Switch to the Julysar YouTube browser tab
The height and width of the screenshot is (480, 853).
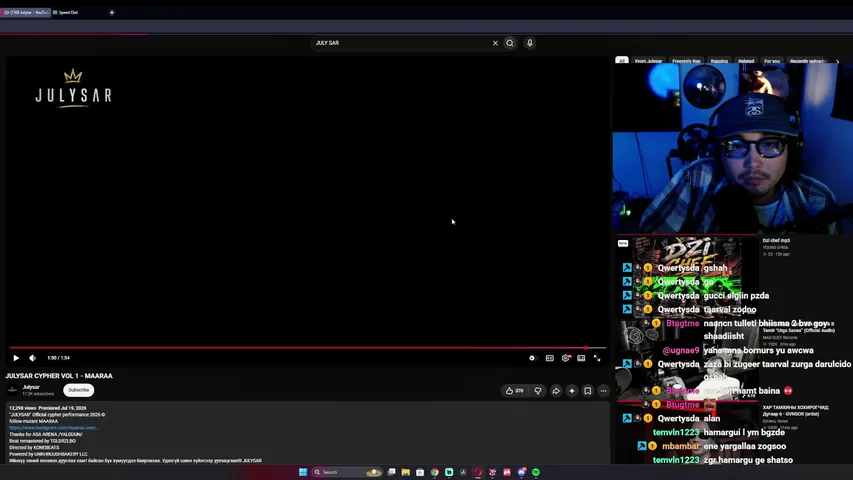[26, 13]
